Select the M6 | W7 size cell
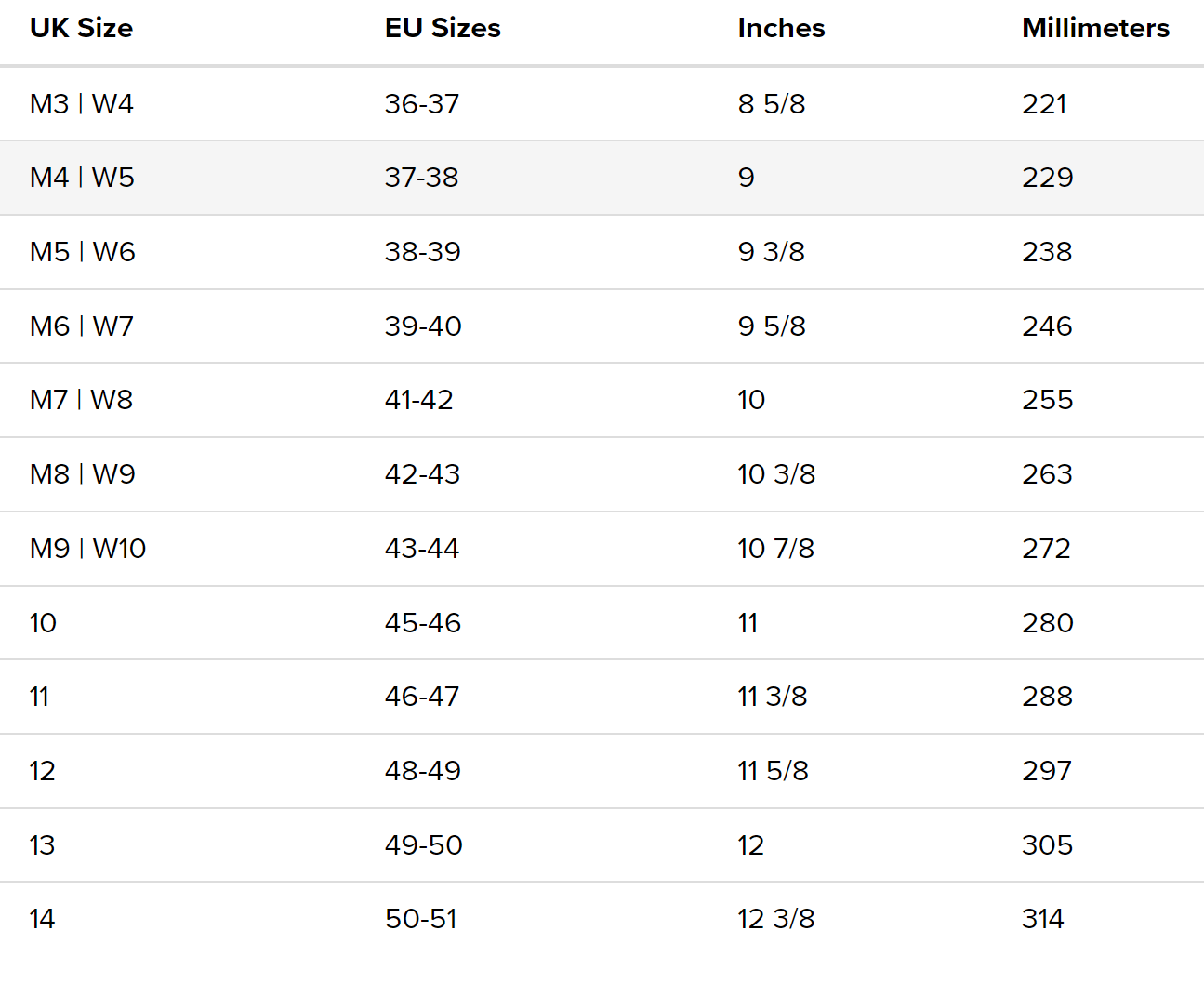Image resolution: width=1204 pixels, height=997 pixels. [x=82, y=326]
